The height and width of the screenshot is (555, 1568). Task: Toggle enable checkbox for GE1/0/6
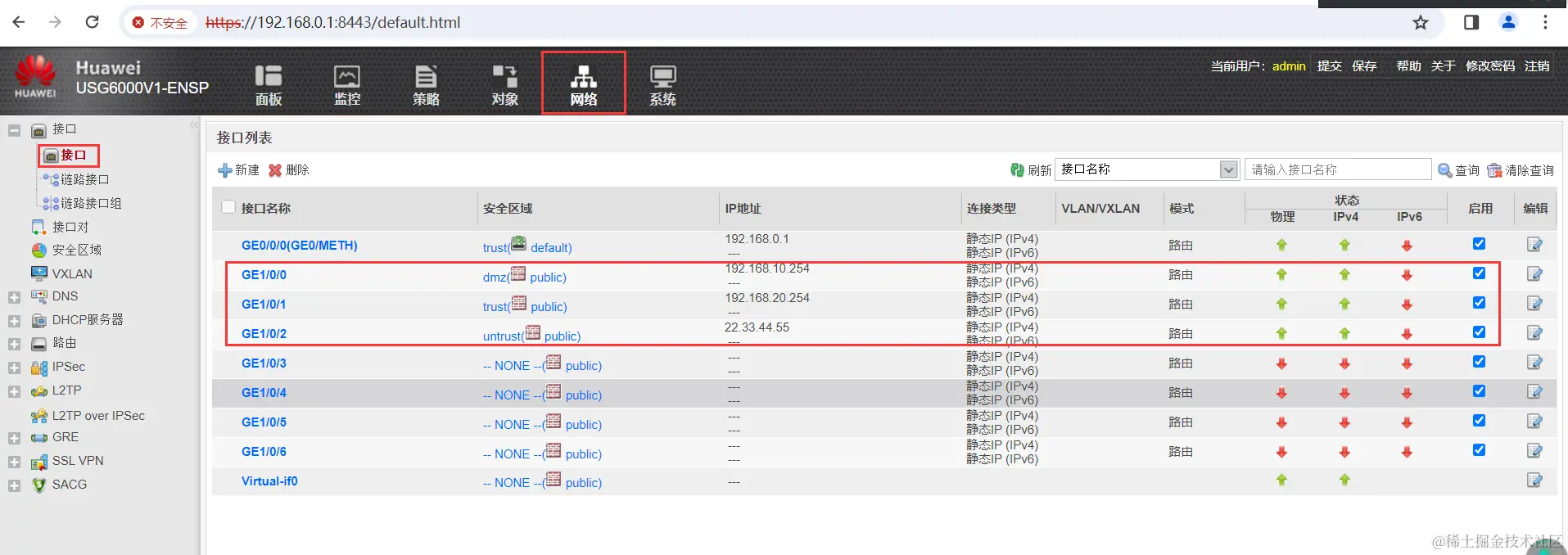tap(1479, 450)
